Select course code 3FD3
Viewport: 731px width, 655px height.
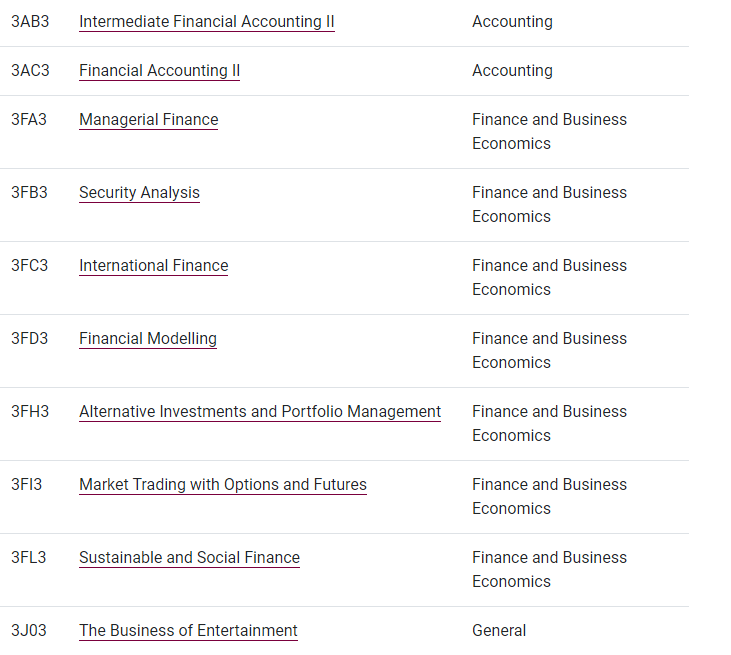(x=29, y=338)
